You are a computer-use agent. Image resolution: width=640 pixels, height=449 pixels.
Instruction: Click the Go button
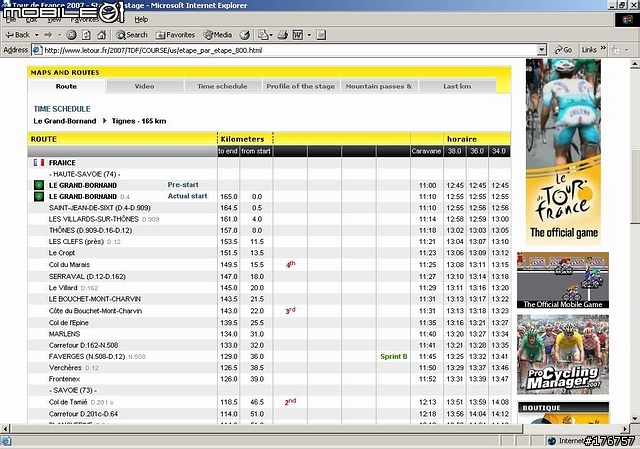tap(563, 50)
